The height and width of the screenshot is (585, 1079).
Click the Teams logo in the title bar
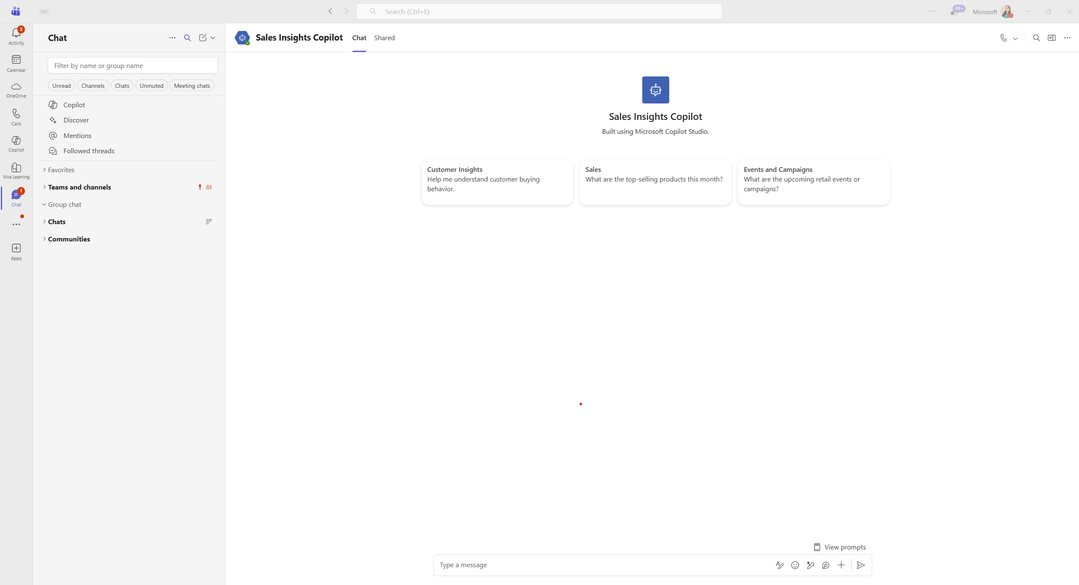pos(15,12)
